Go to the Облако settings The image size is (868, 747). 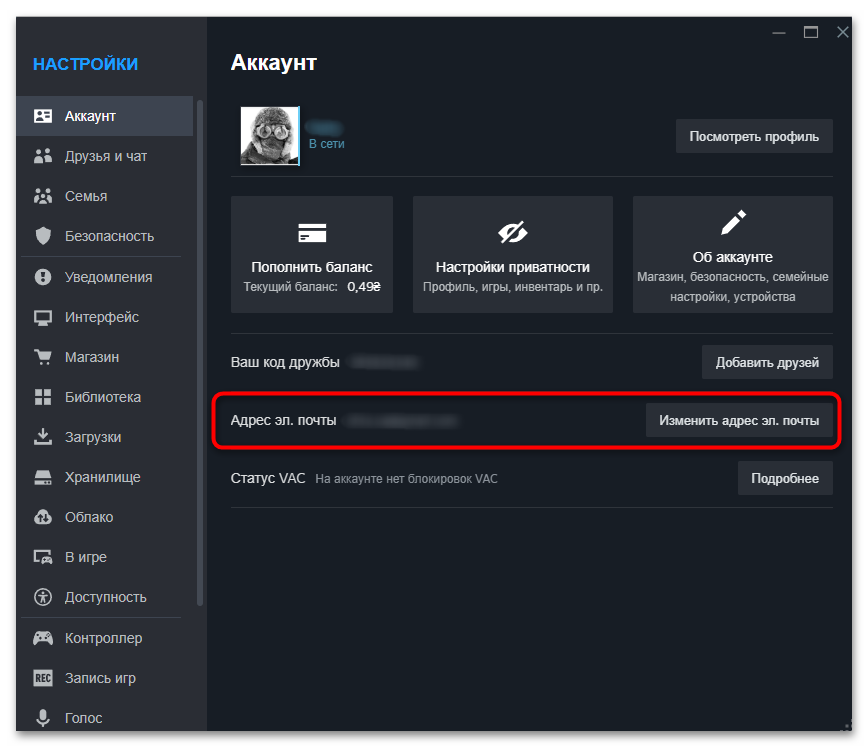[x=105, y=517]
